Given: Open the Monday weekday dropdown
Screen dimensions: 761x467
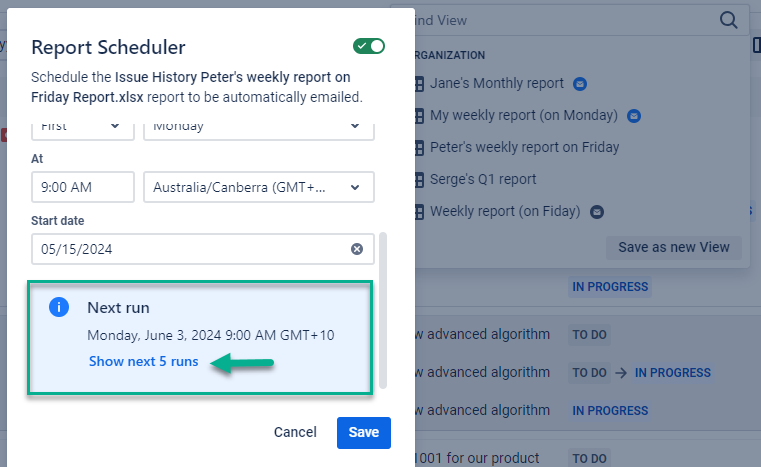Looking at the screenshot, I should [x=259, y=126].
